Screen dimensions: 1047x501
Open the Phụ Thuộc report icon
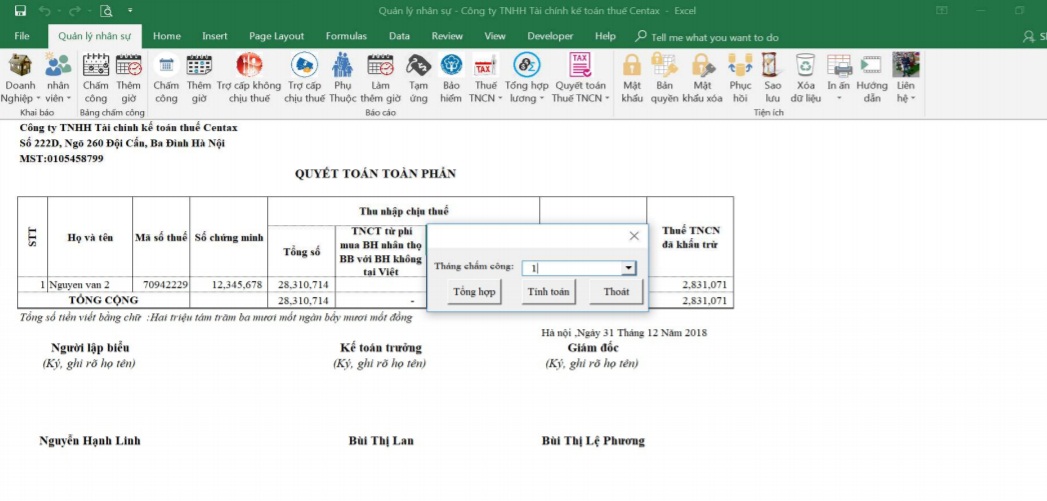[343, 67]
